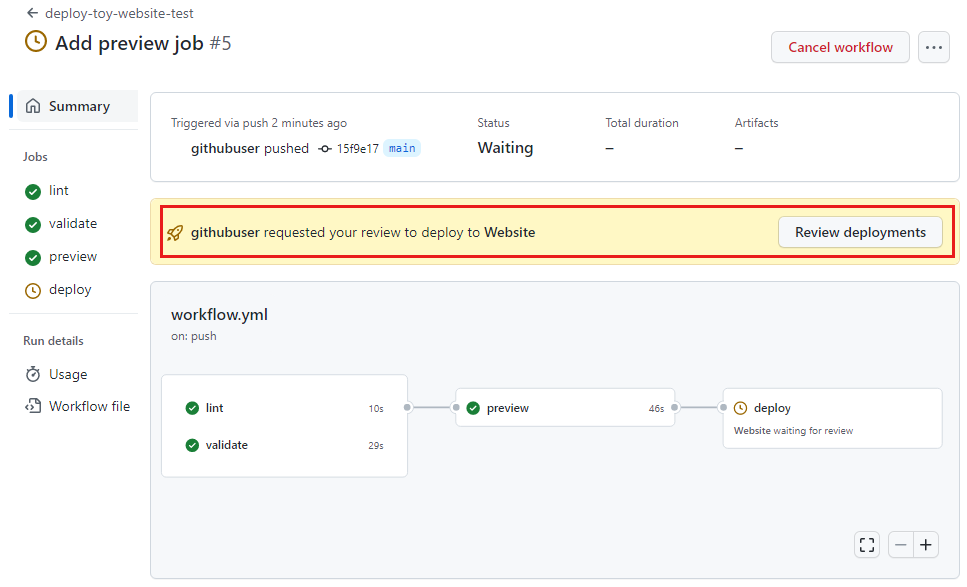
Task: Click the 46s duration on preview node
Action: tap(656, 408)
